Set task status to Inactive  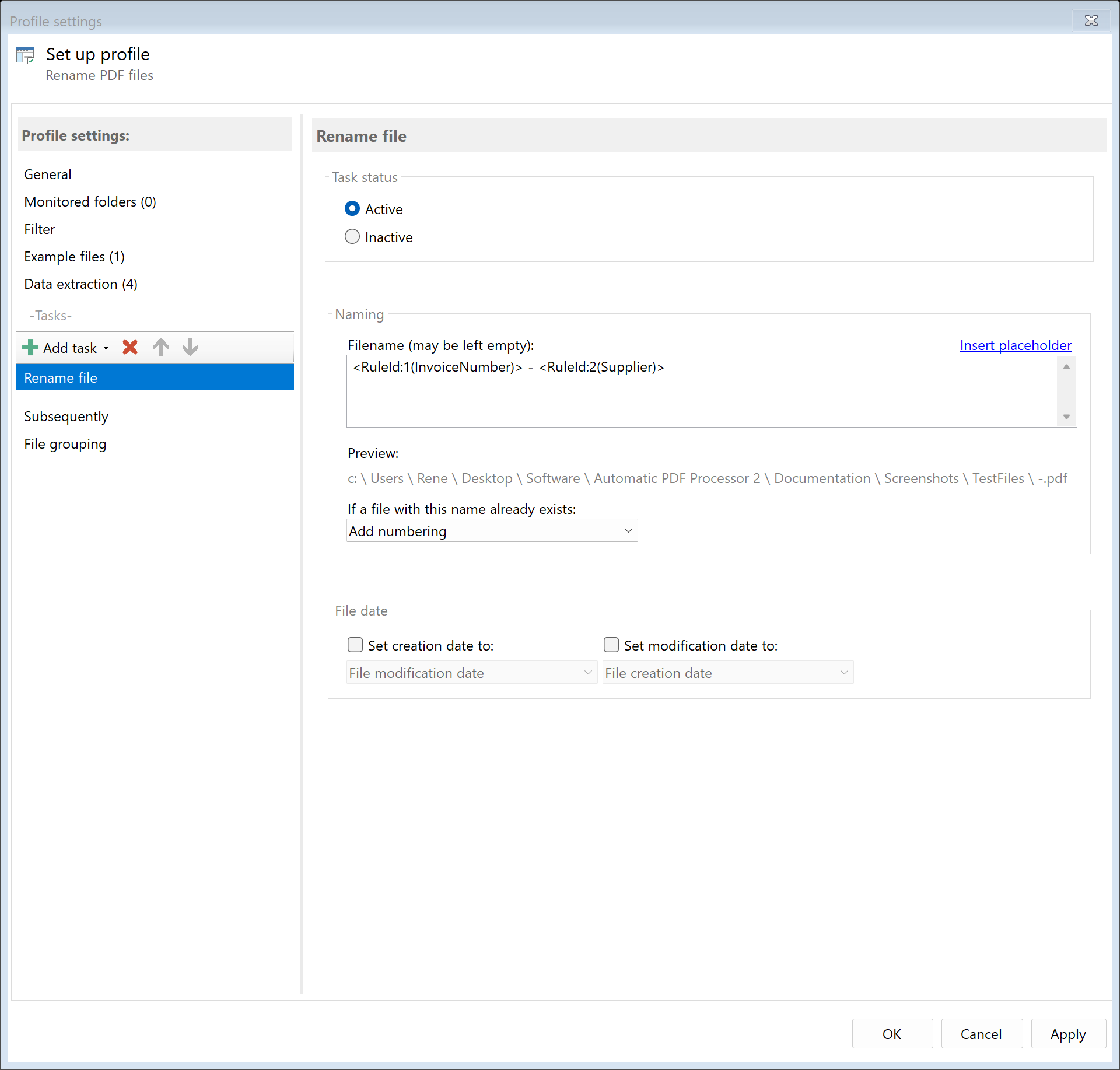point(352,236)
